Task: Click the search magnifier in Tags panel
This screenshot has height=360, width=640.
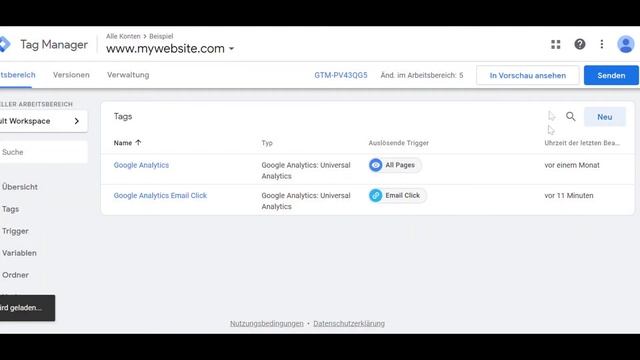Action: click(x=571, y=117)
